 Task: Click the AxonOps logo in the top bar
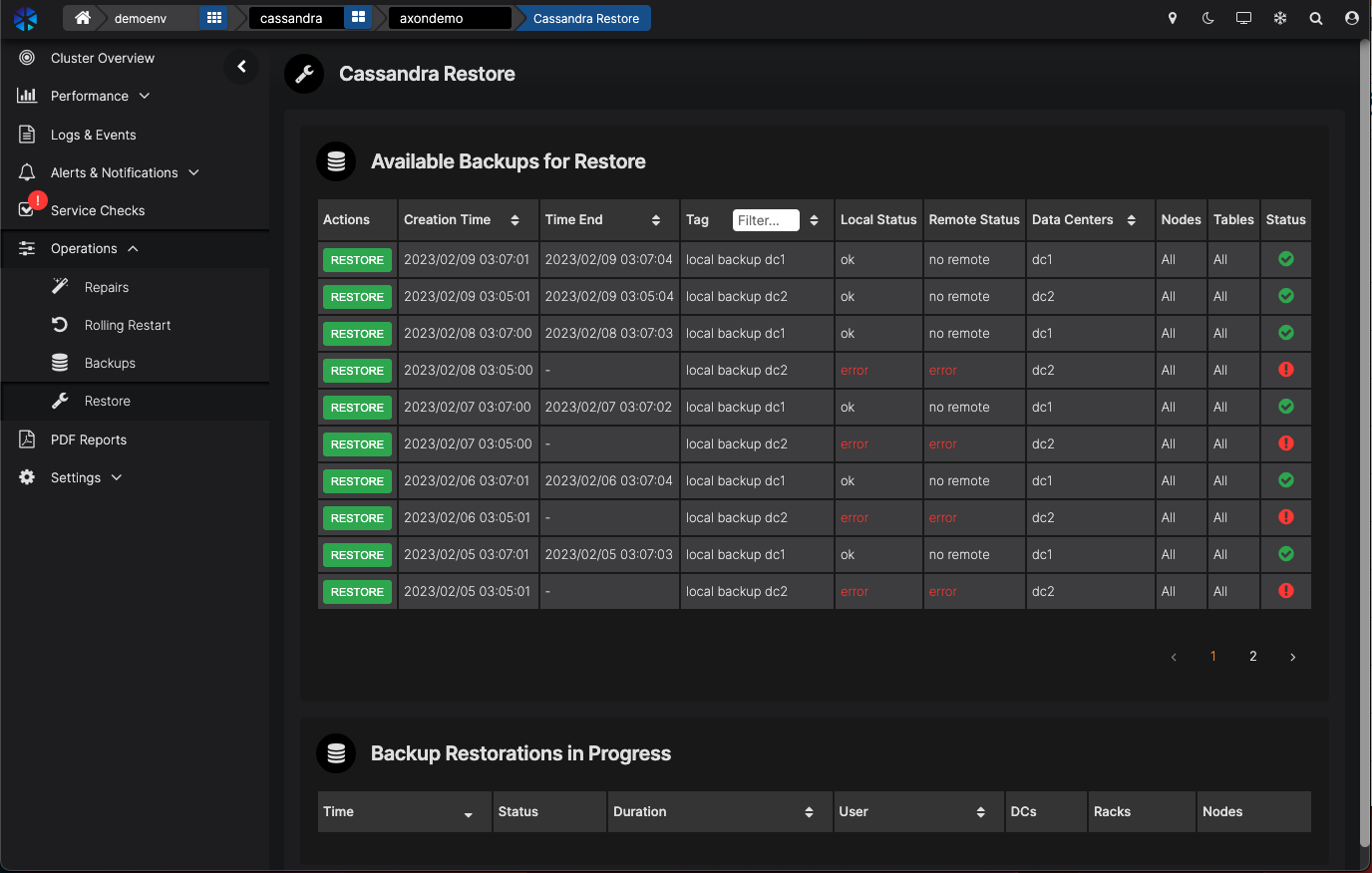click(25, 18)
